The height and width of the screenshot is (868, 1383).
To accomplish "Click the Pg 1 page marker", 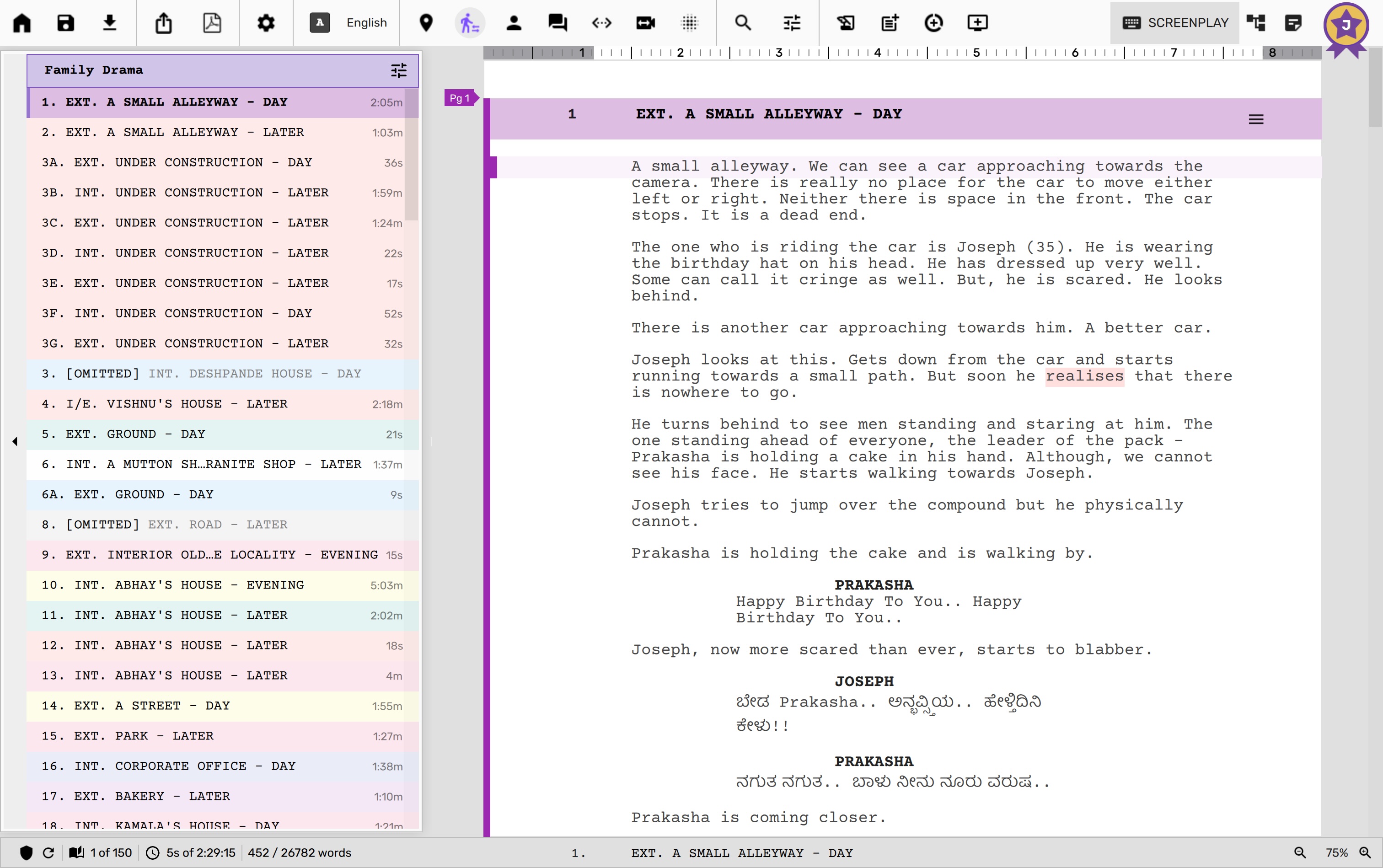I will [x=460, y=98].
